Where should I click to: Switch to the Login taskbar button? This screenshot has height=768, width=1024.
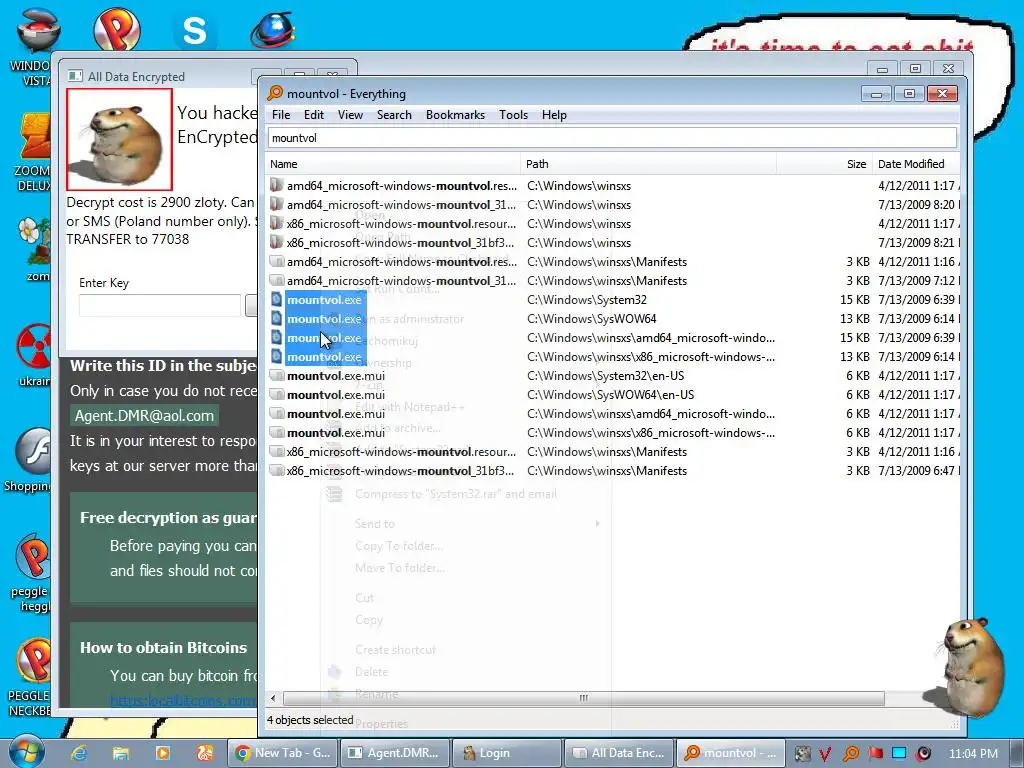[x=506, y=753]
